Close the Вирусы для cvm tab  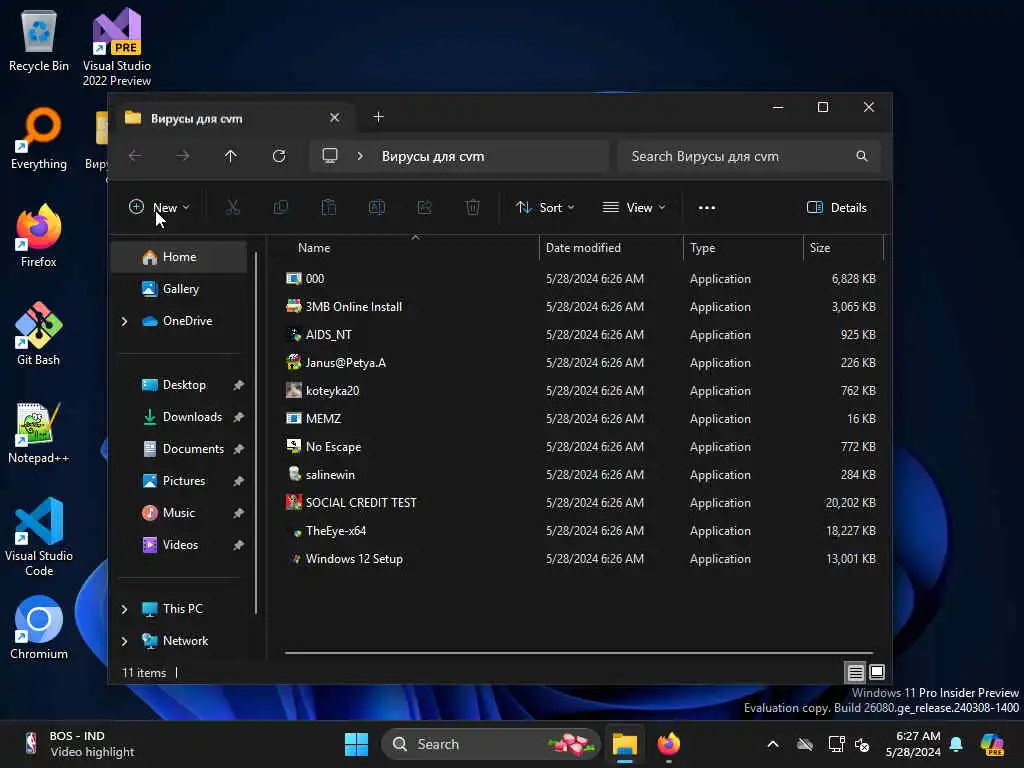coord(334,118)
